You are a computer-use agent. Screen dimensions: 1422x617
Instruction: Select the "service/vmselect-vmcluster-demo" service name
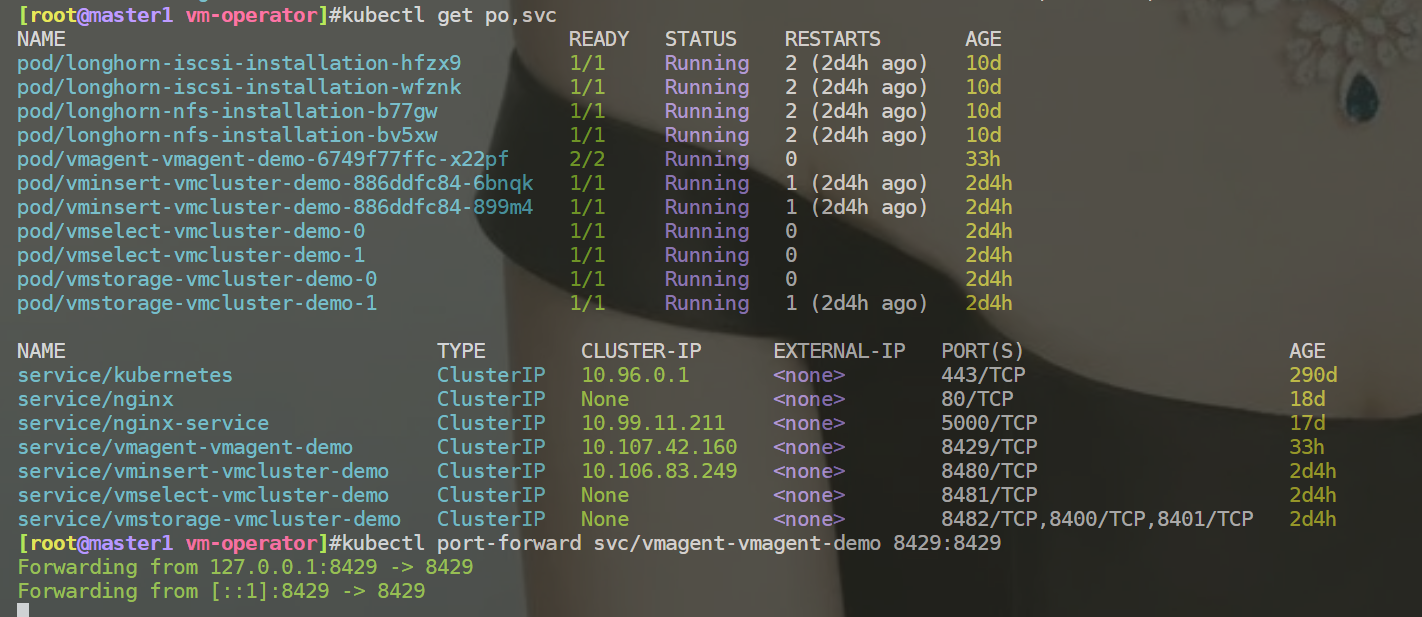[x=203, y=495]
